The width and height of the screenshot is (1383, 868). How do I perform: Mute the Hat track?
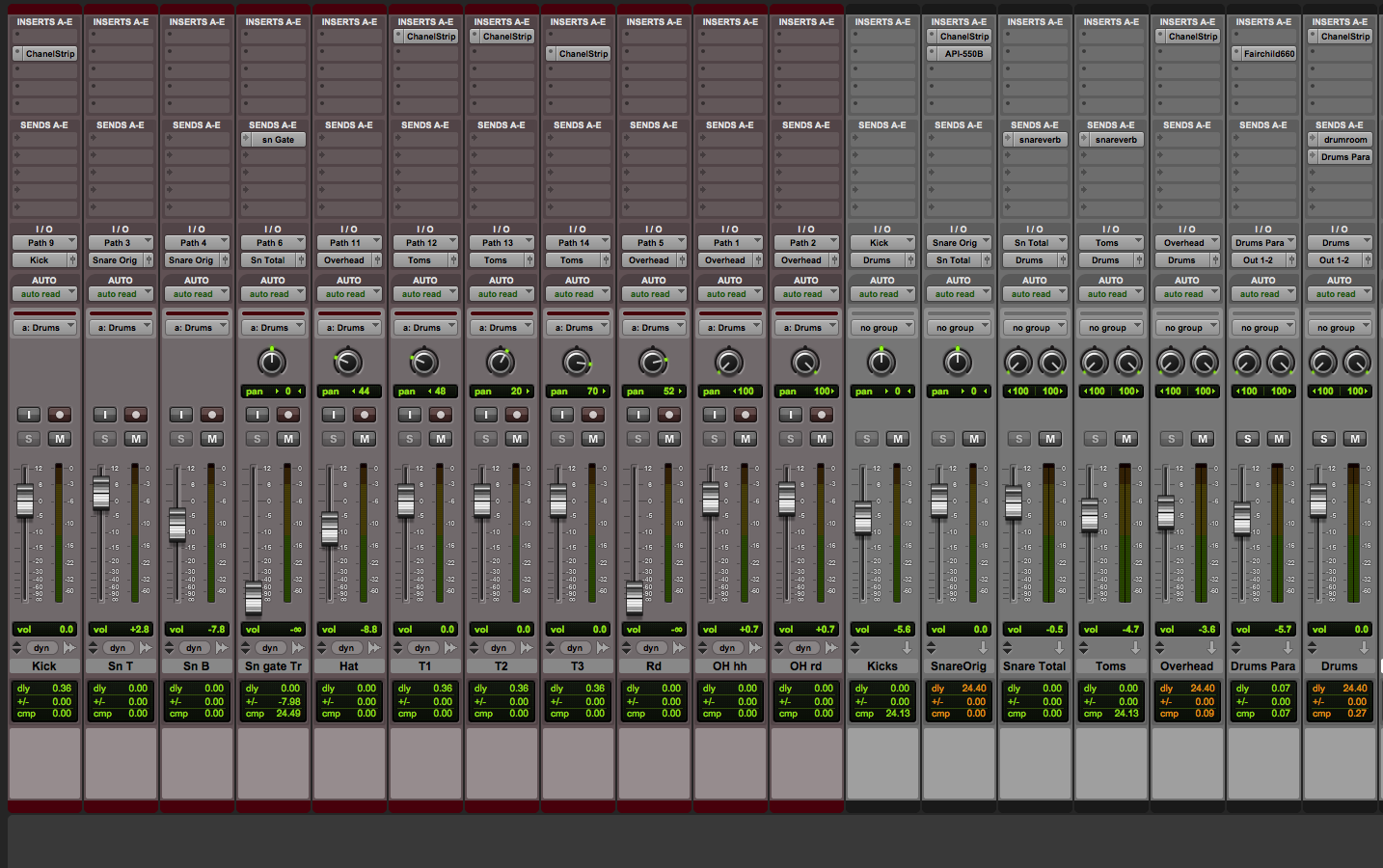[x=365, y=439]
